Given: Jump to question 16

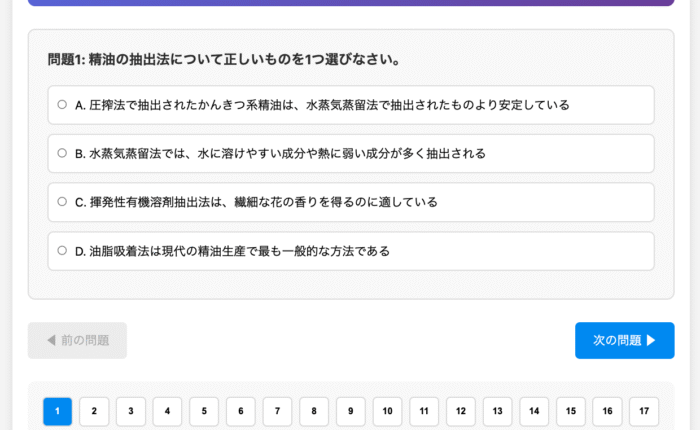Looking at the screenshot, I should pyautogui.click(x=607, y=411).
